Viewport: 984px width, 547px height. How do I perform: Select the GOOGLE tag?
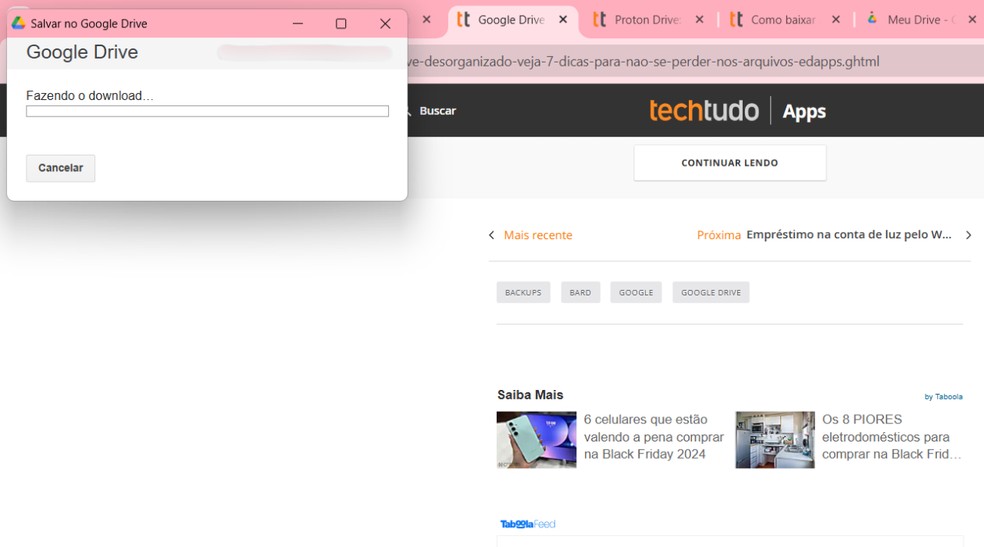click(x=636, y=292)
